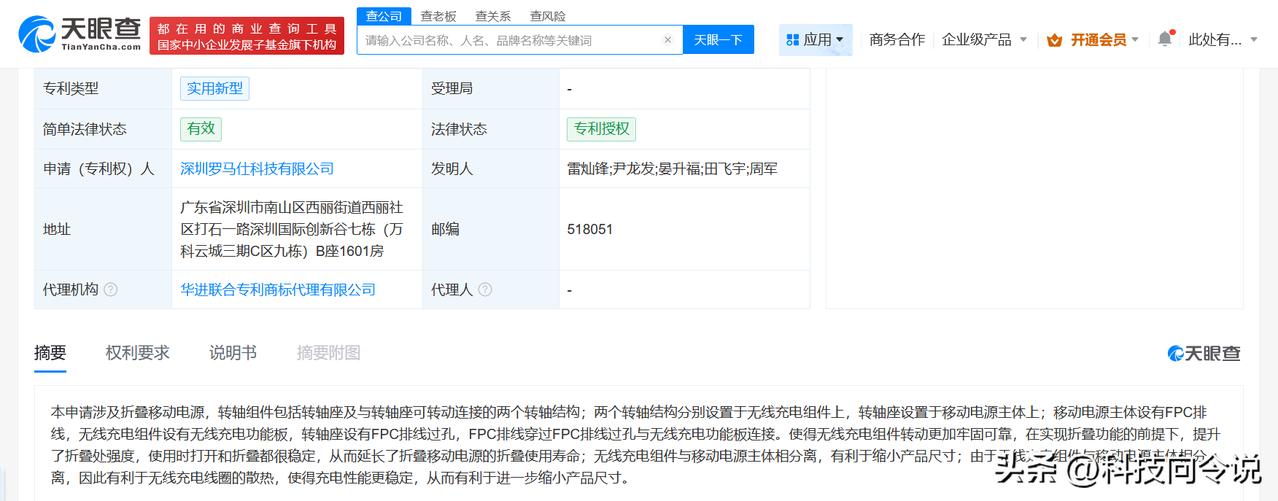Clear the search box with the X icon
This screenshot has height=501, width=1278.
(668, 40)
